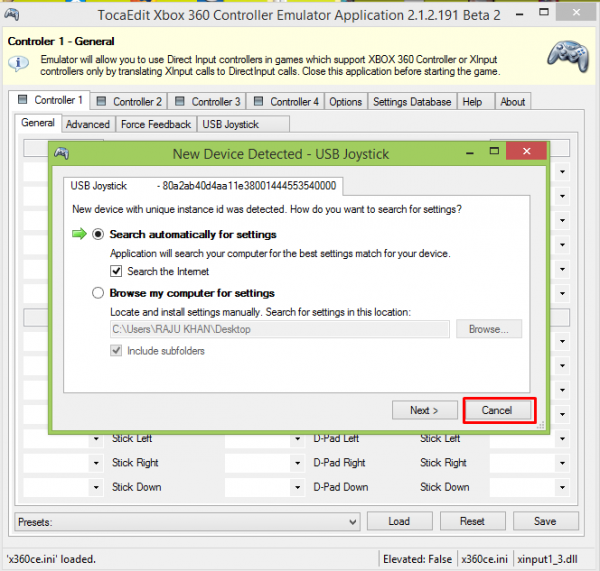This screenshot has width=600, height=571.
Task: Click the xinput1_3.dll status bar entry
Action: tap(547, 559)
